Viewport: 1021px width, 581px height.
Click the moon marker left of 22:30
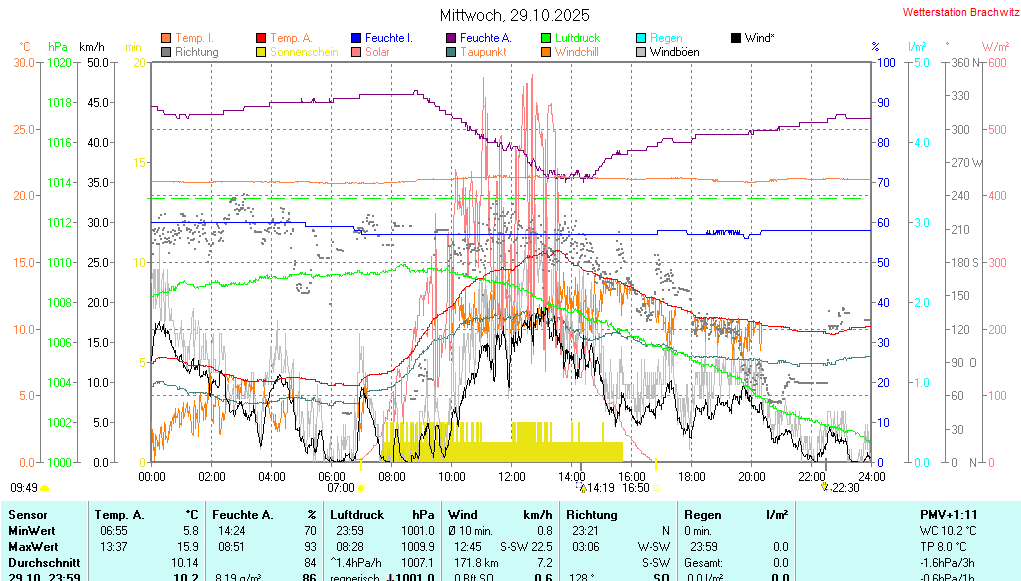(824, 487)
